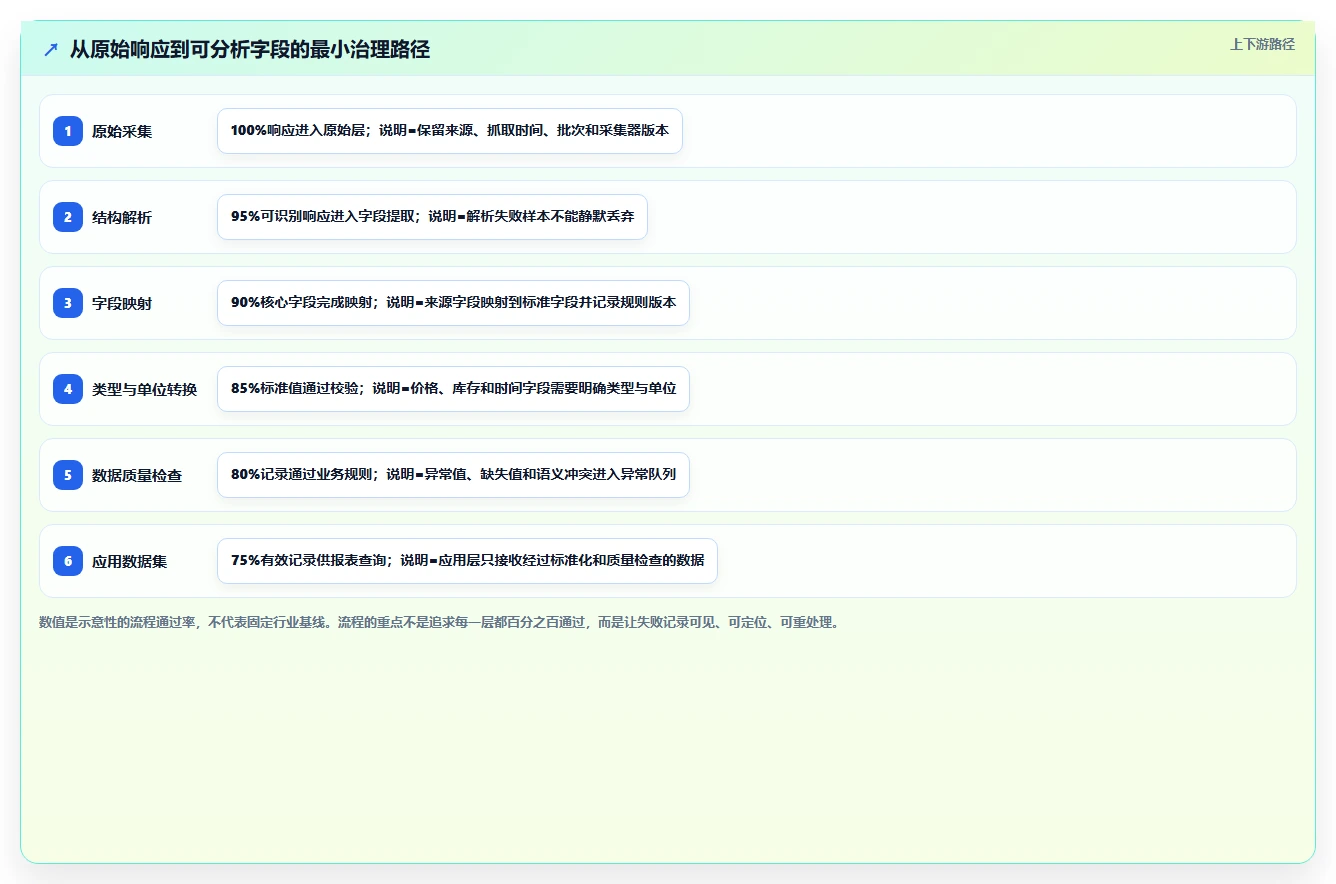Open the 85%标准值通过校验 description box
The image size is (1336, 884).
click(453, 389)
